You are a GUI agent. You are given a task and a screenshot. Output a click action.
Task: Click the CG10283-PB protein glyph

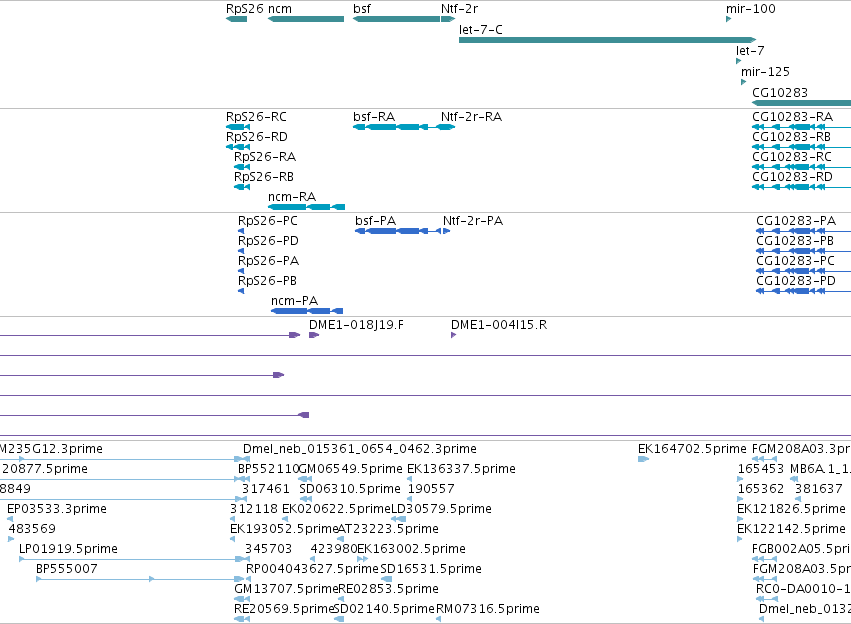pyautogui.click(x=804, y=251)
